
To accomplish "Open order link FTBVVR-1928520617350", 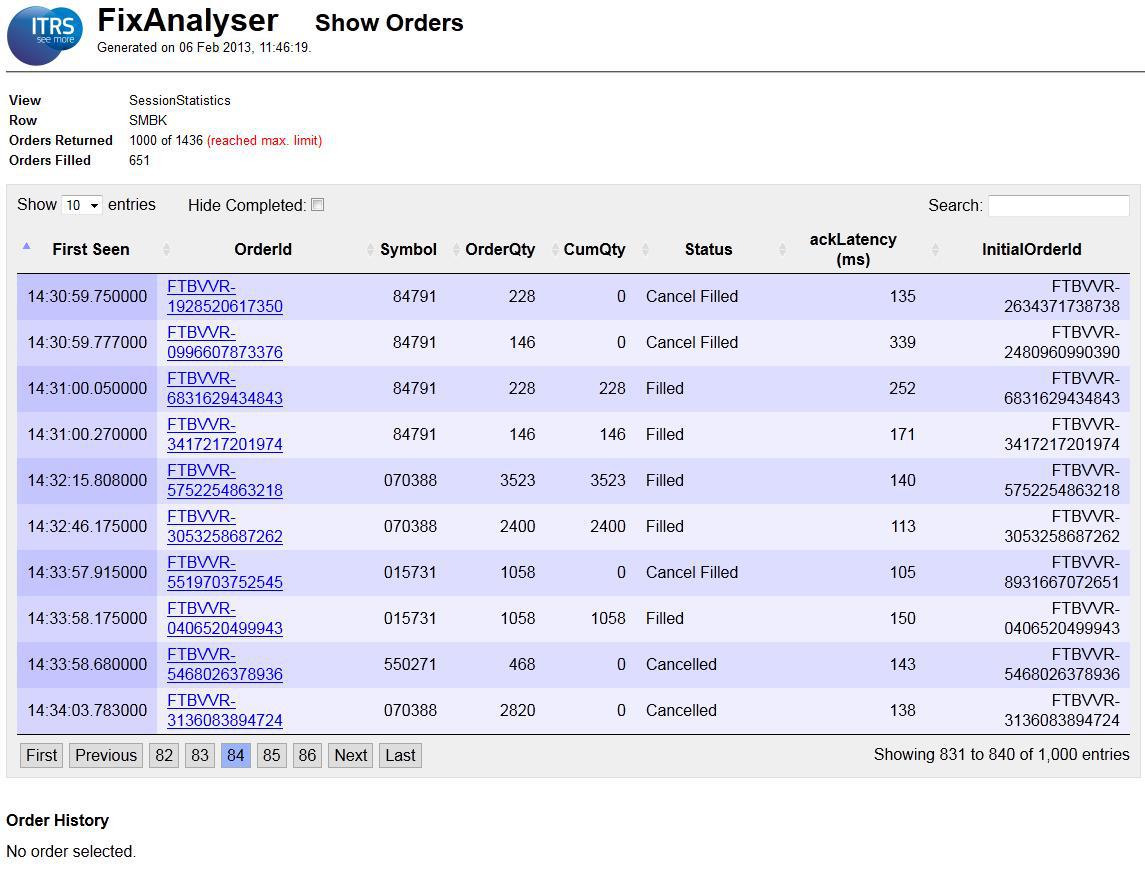I will (x=224, y=297).
